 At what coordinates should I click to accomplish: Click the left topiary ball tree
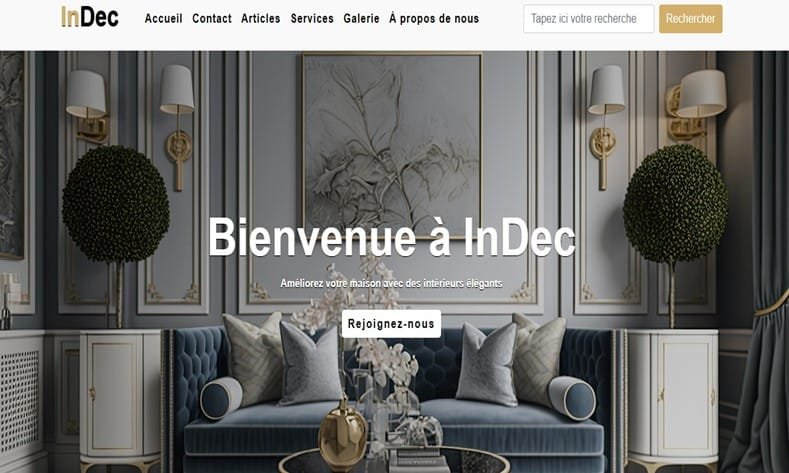(116, 204)
